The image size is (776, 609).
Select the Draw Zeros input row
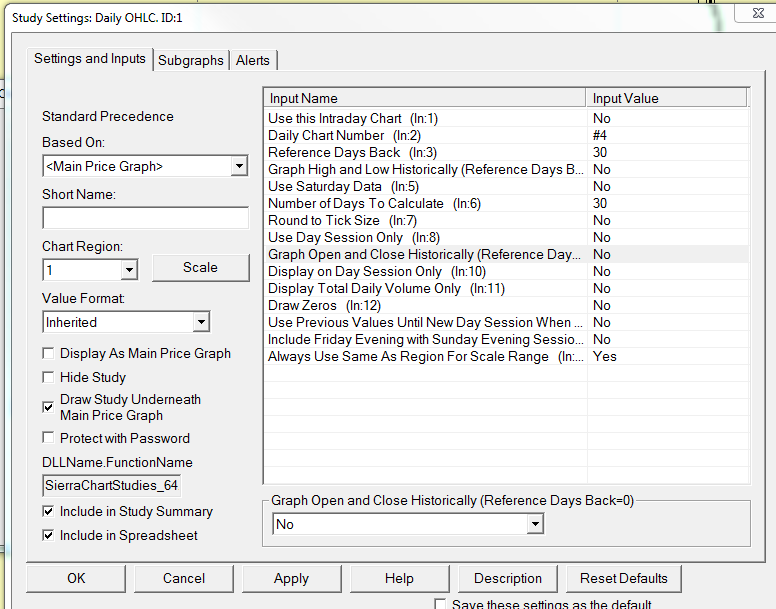[507, 305]
